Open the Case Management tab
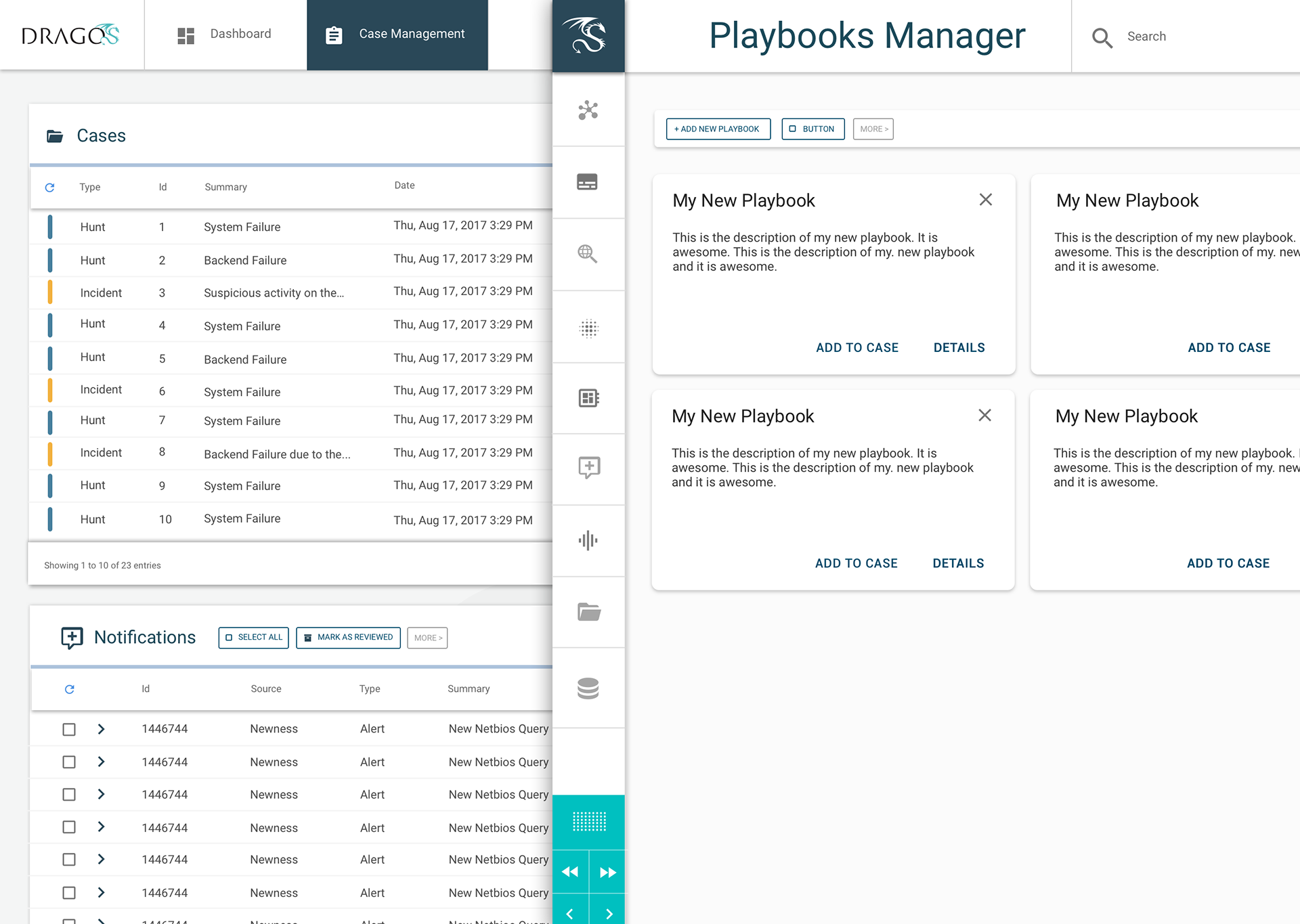The image size is (1300, 924). [x=397, y=35]
